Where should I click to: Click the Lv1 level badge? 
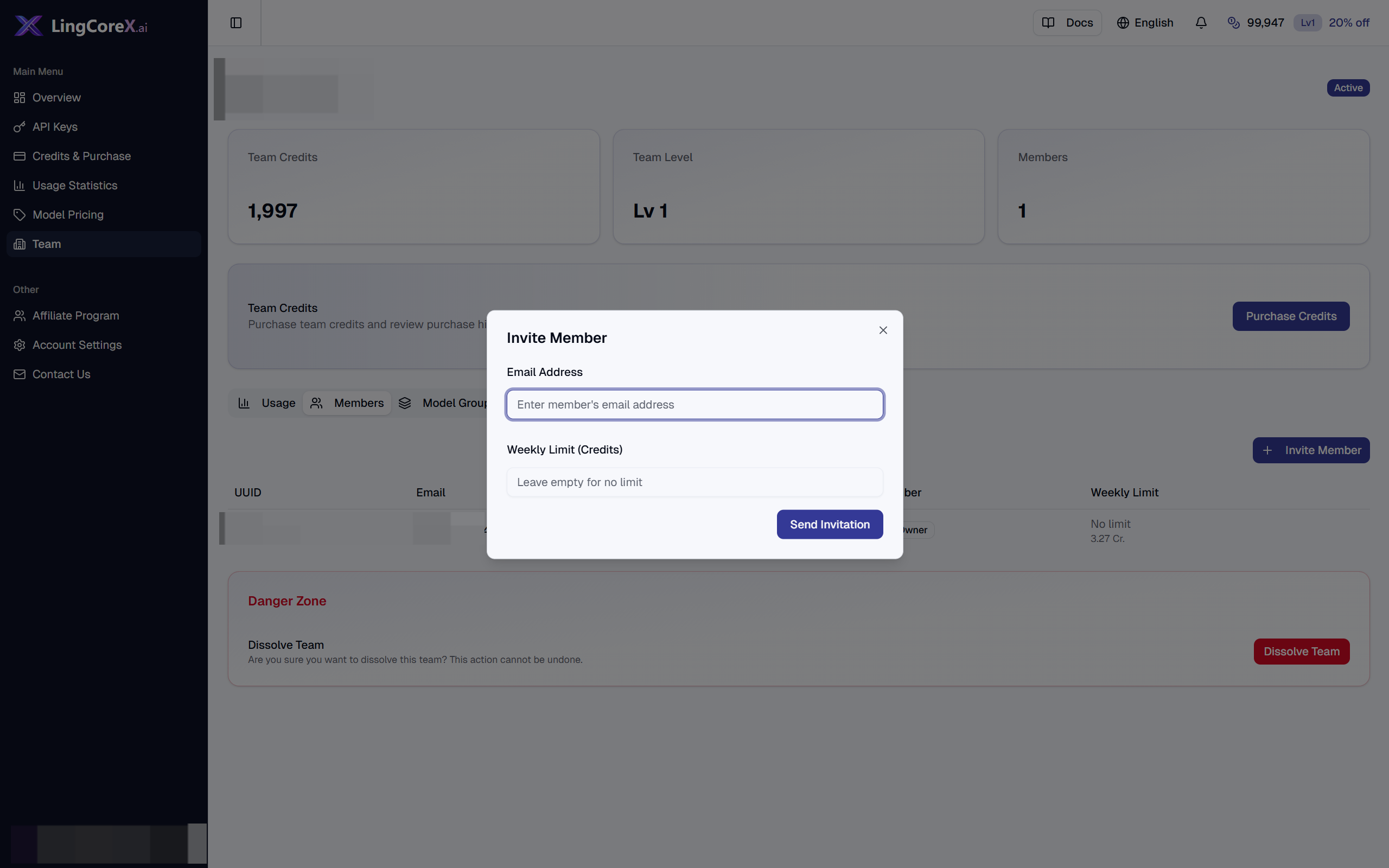(1307, 23)
